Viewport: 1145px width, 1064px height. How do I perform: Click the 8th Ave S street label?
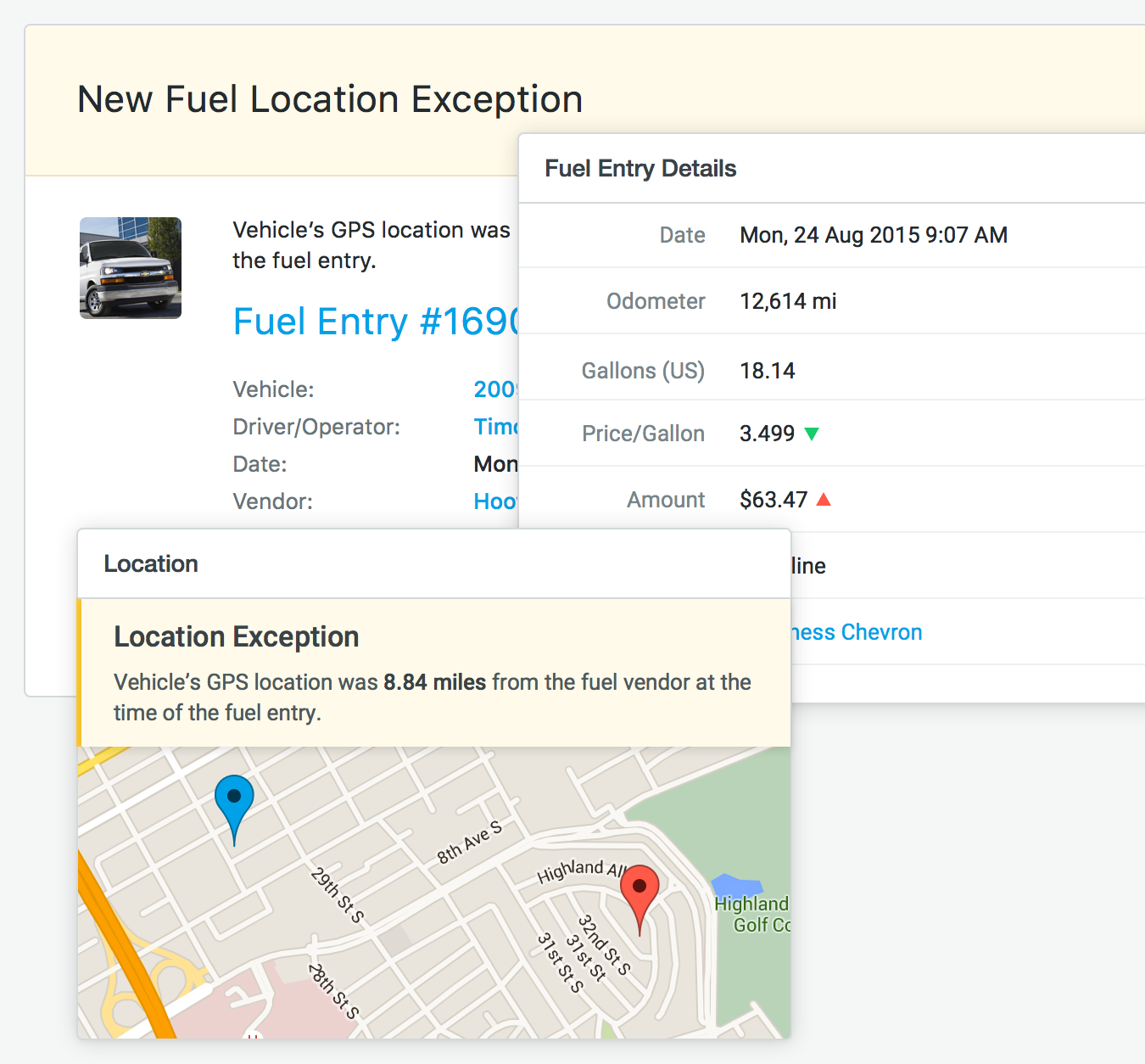[x=469, y=842]
